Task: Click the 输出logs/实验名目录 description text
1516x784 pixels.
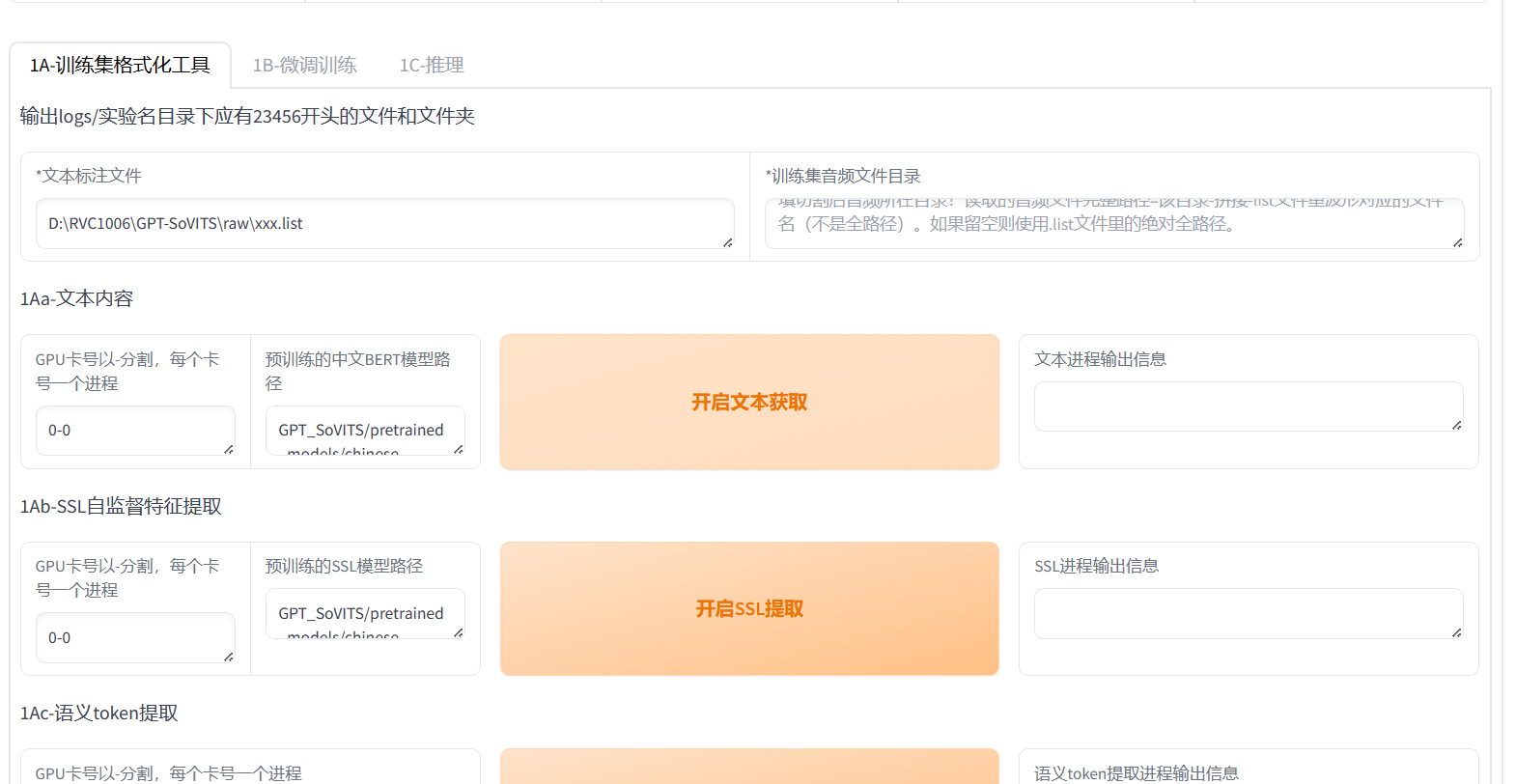Action: [247, 116]
